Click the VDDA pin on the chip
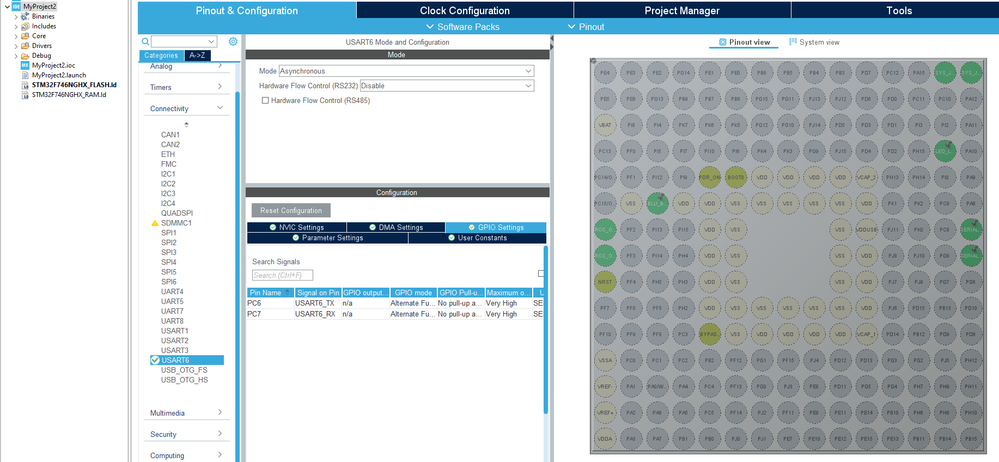This screenshot has height=462, width=999. tap(605, 438)
